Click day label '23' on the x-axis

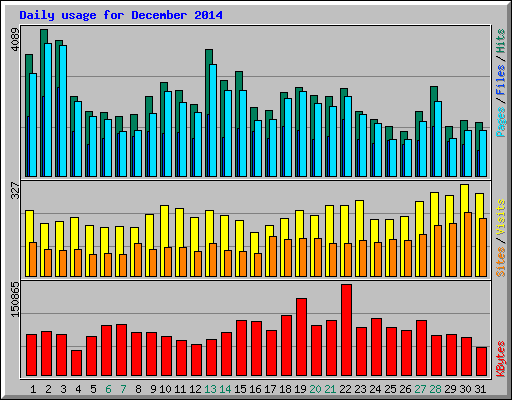point(360,389)
